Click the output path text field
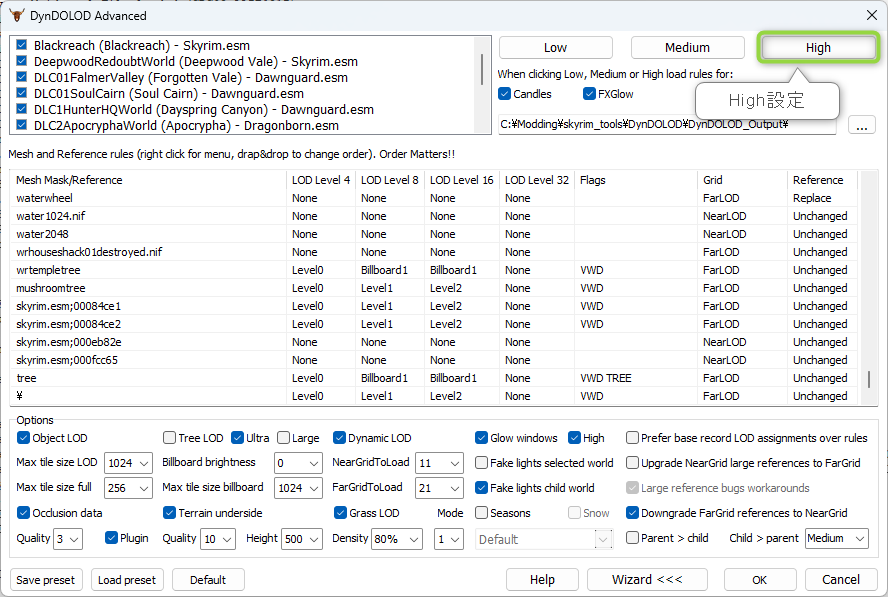Image resolution: width=888 pixels, height=597 pixels. pyautogui.click(x=667, y=125)
